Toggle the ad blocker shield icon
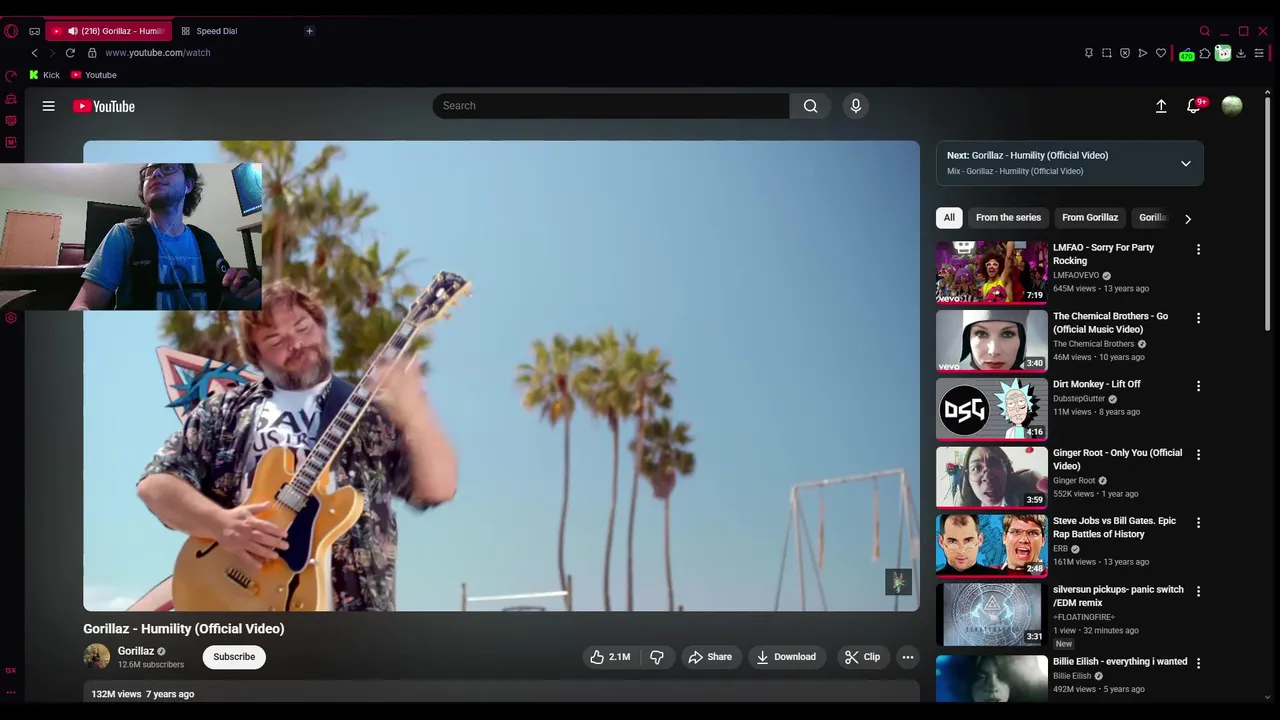Viewport: 1280px width, 720px height. 1125,53
